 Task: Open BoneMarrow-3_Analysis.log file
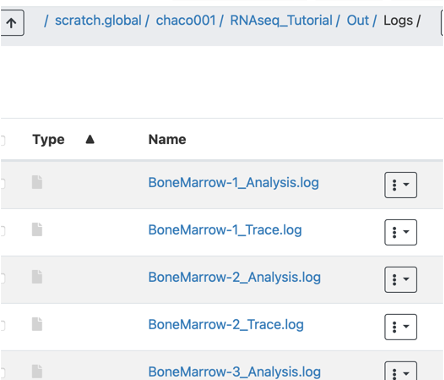(x=234, y=372)
